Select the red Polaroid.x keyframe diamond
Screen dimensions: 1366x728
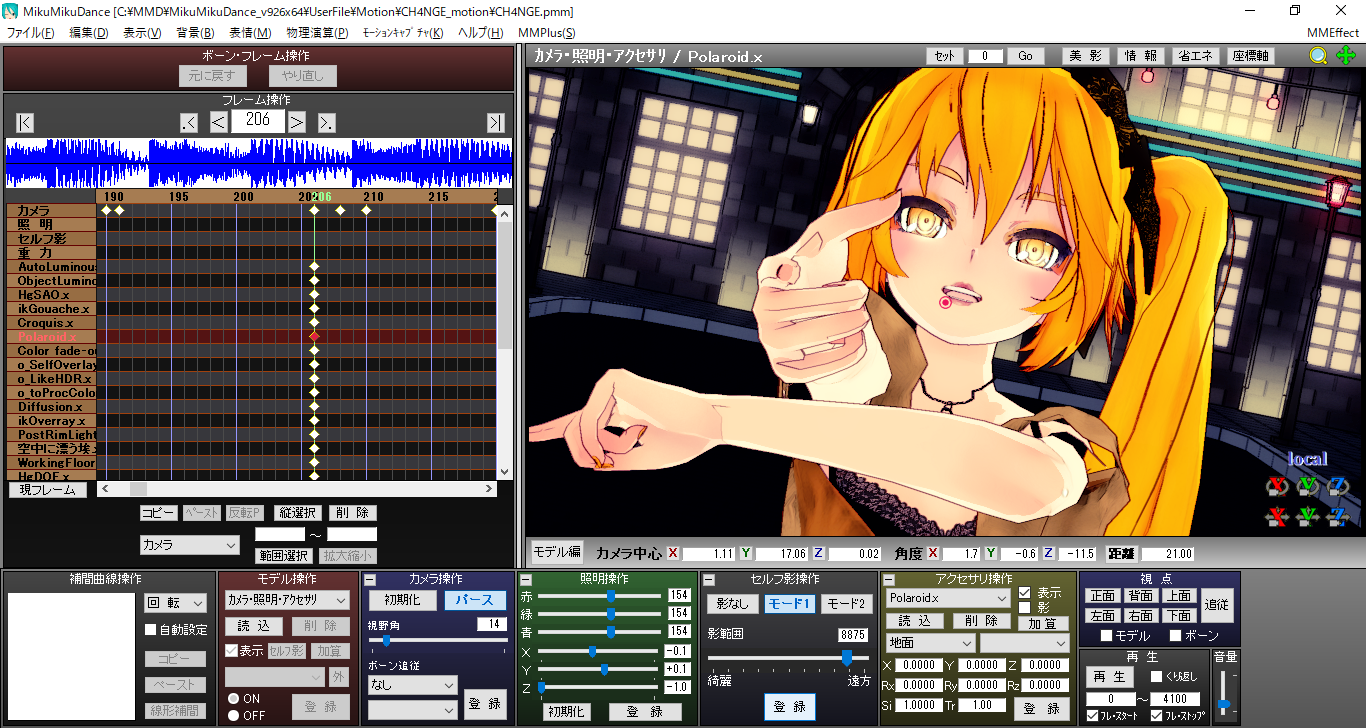tap(315, 337)
